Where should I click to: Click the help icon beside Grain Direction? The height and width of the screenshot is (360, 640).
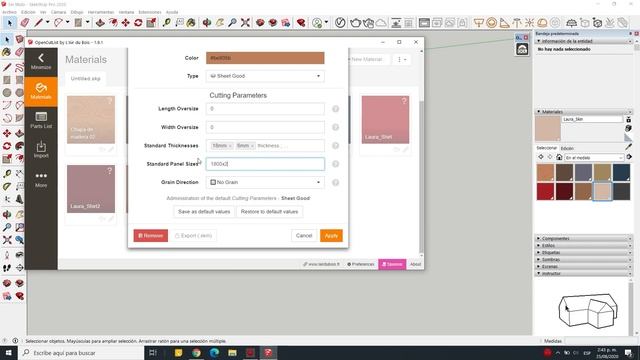tap(336, 182)
